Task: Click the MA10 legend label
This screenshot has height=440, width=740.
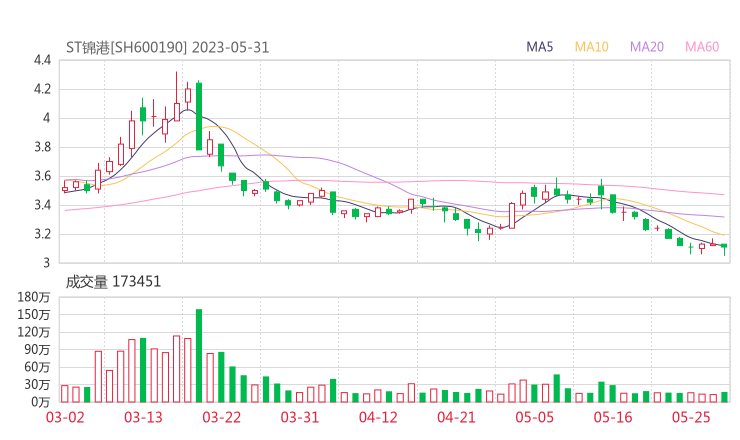Action: coord(591,47)
